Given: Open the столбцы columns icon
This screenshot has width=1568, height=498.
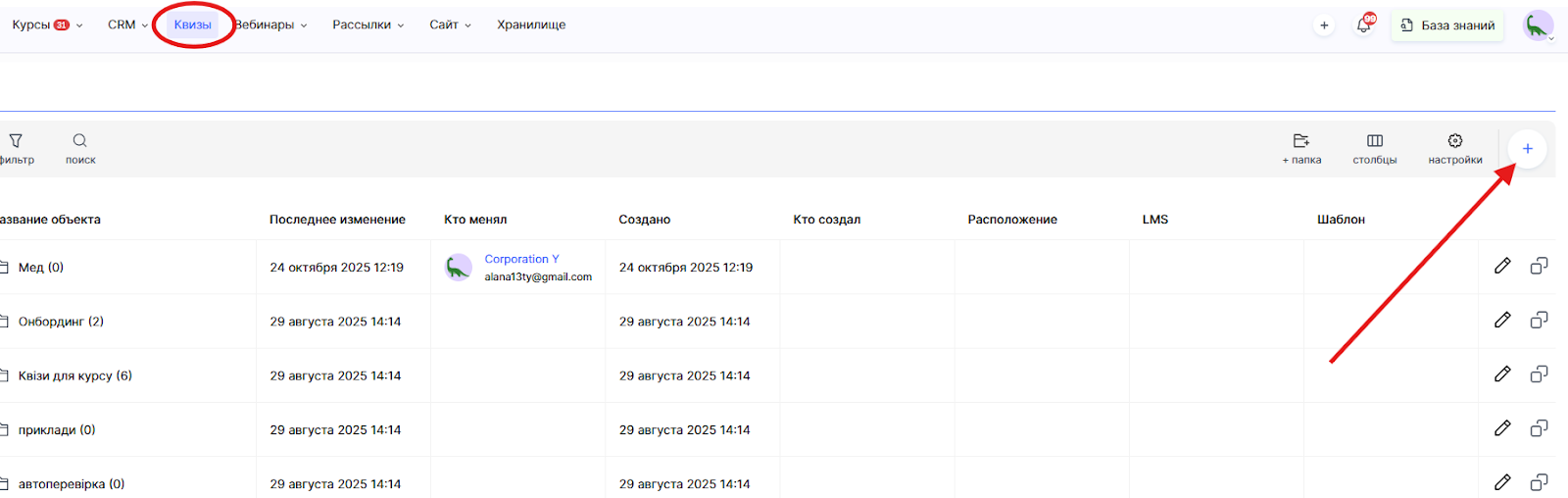Looking at the screenshot, I should tap(1375, 141).
